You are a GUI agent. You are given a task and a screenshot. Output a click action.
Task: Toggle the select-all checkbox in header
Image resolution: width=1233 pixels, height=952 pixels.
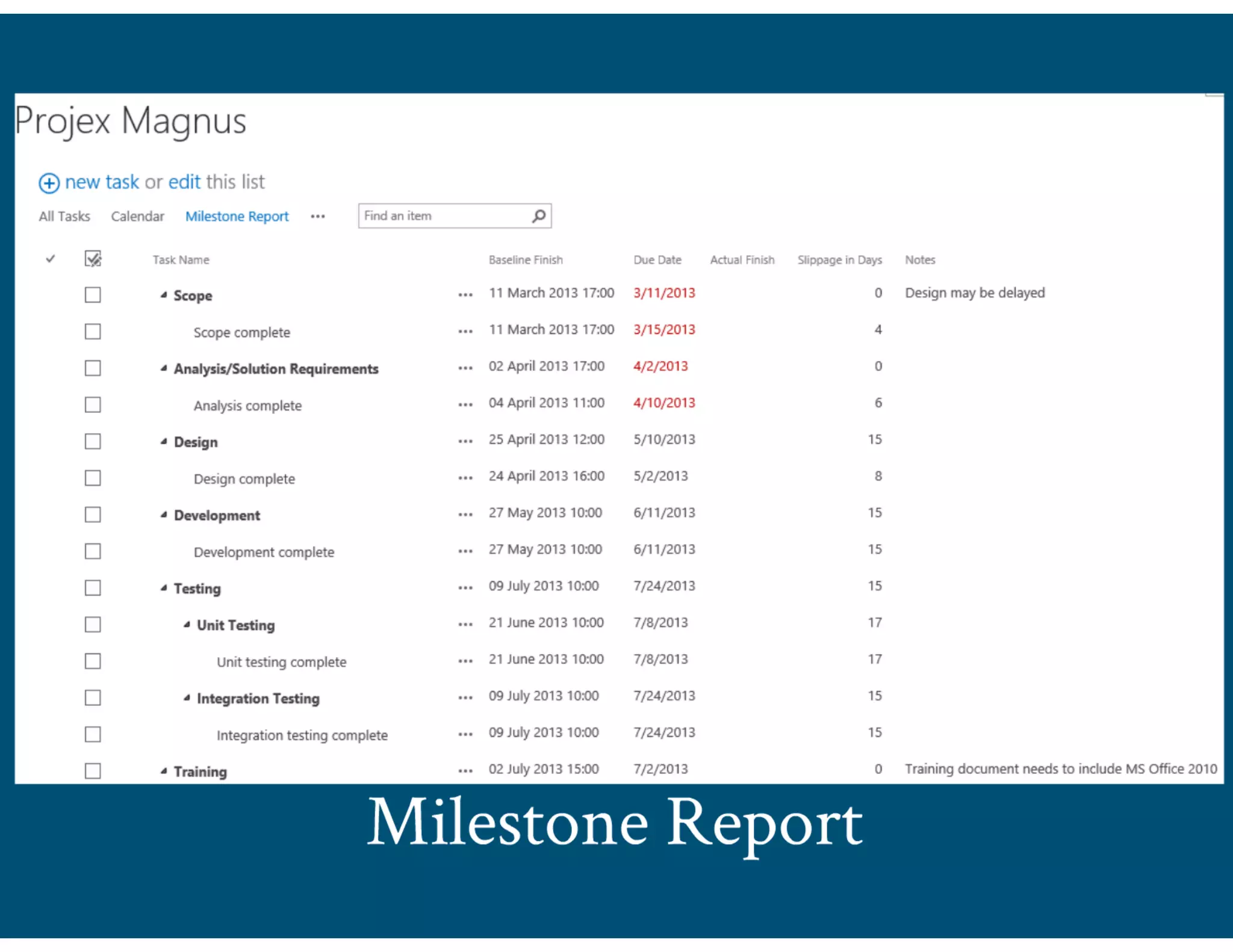[x=93, y=259]
